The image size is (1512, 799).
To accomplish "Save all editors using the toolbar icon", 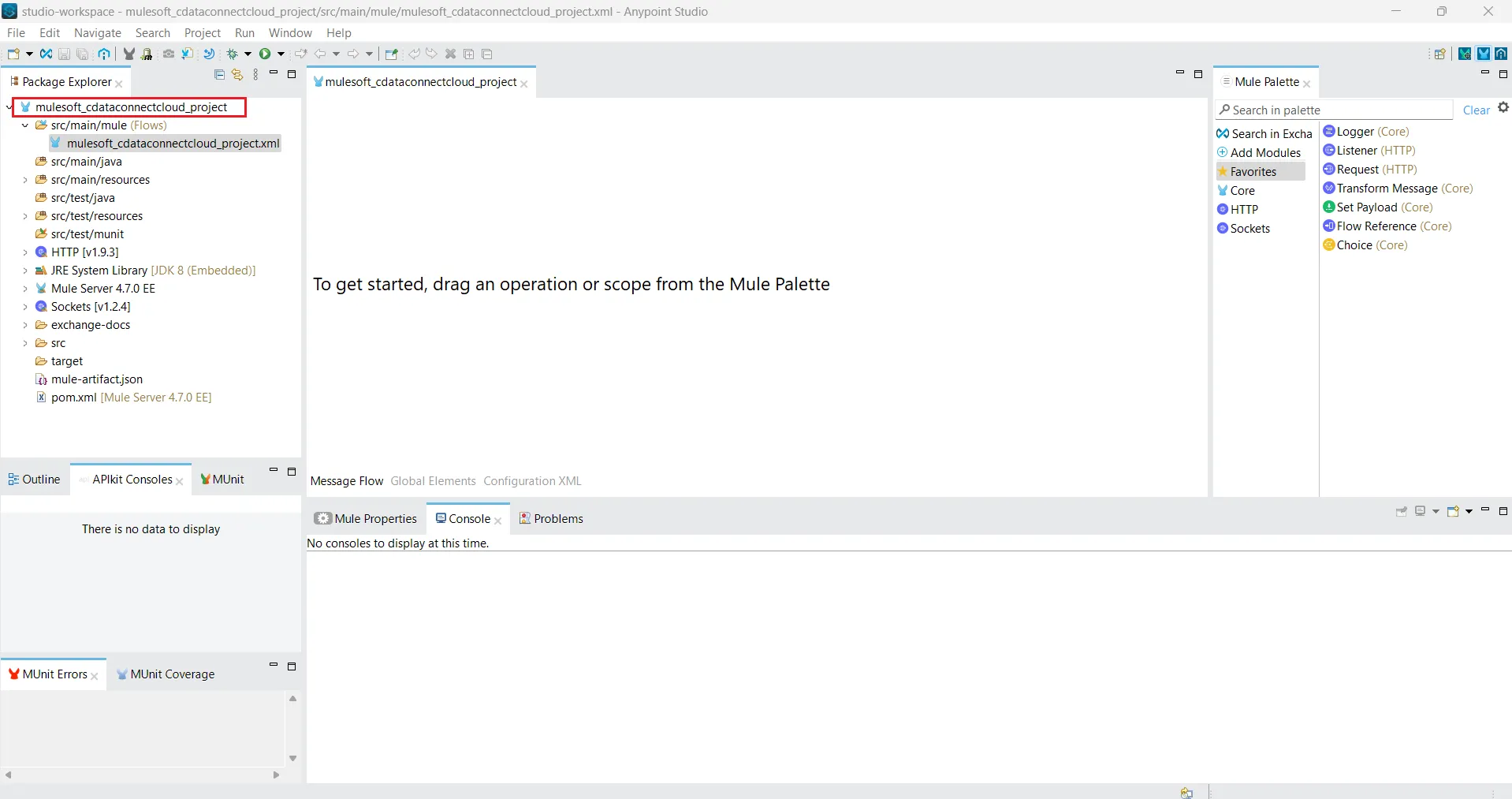I will pos(83,54).
